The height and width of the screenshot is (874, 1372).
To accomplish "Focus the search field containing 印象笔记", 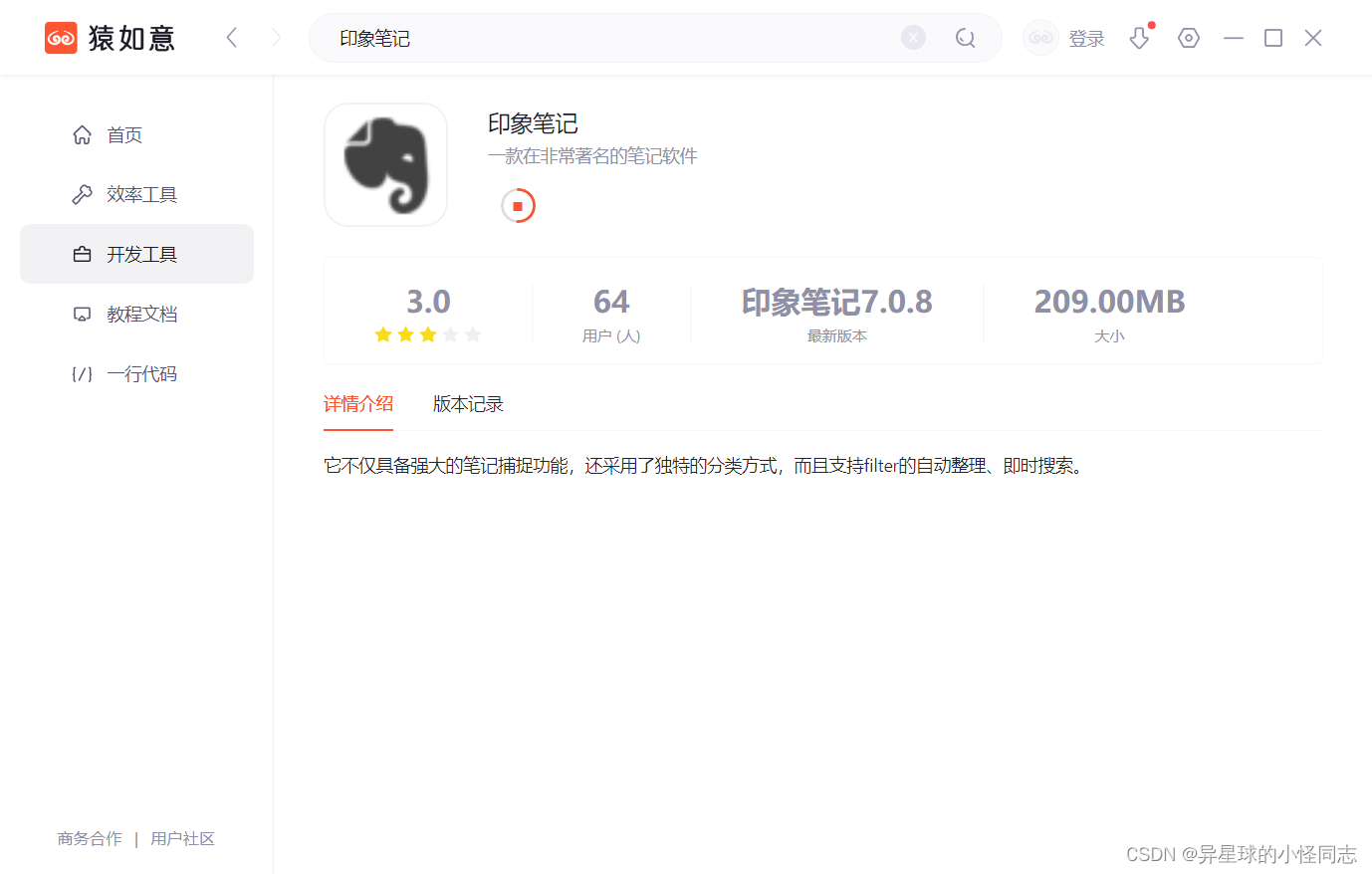I will pos(655,38).
